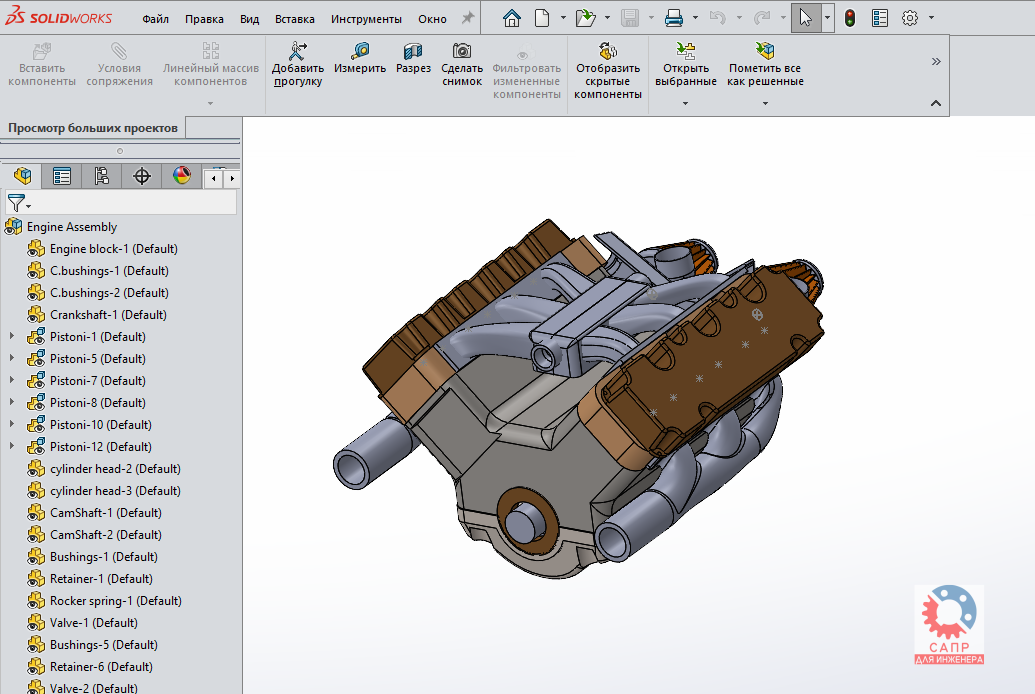Collapse the command ribbon with the up chevron

click(936, 103)
